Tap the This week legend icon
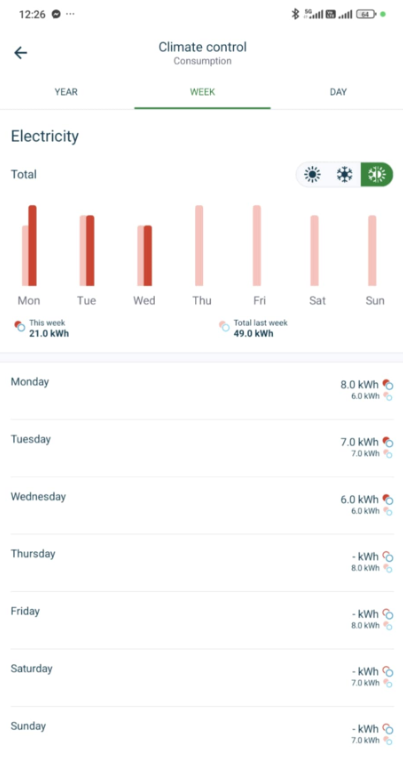 [x=20, y=326]
